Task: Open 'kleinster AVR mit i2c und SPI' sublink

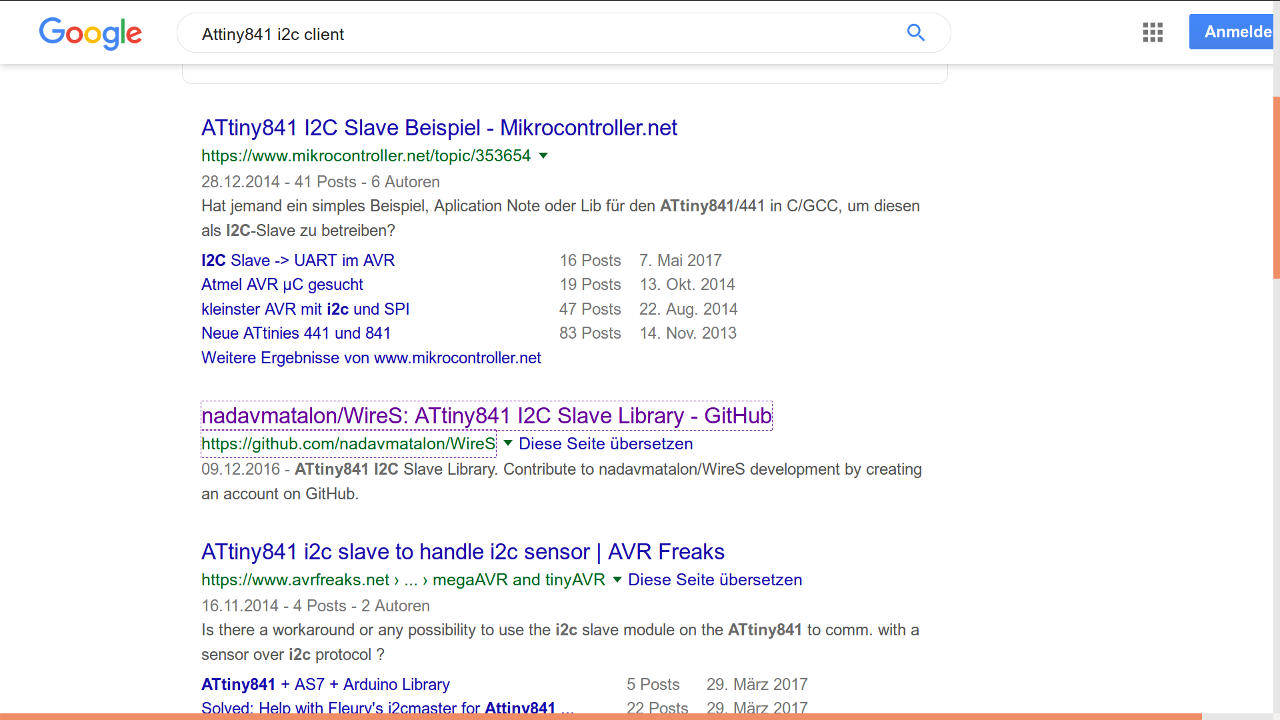Action: [305, 309]
